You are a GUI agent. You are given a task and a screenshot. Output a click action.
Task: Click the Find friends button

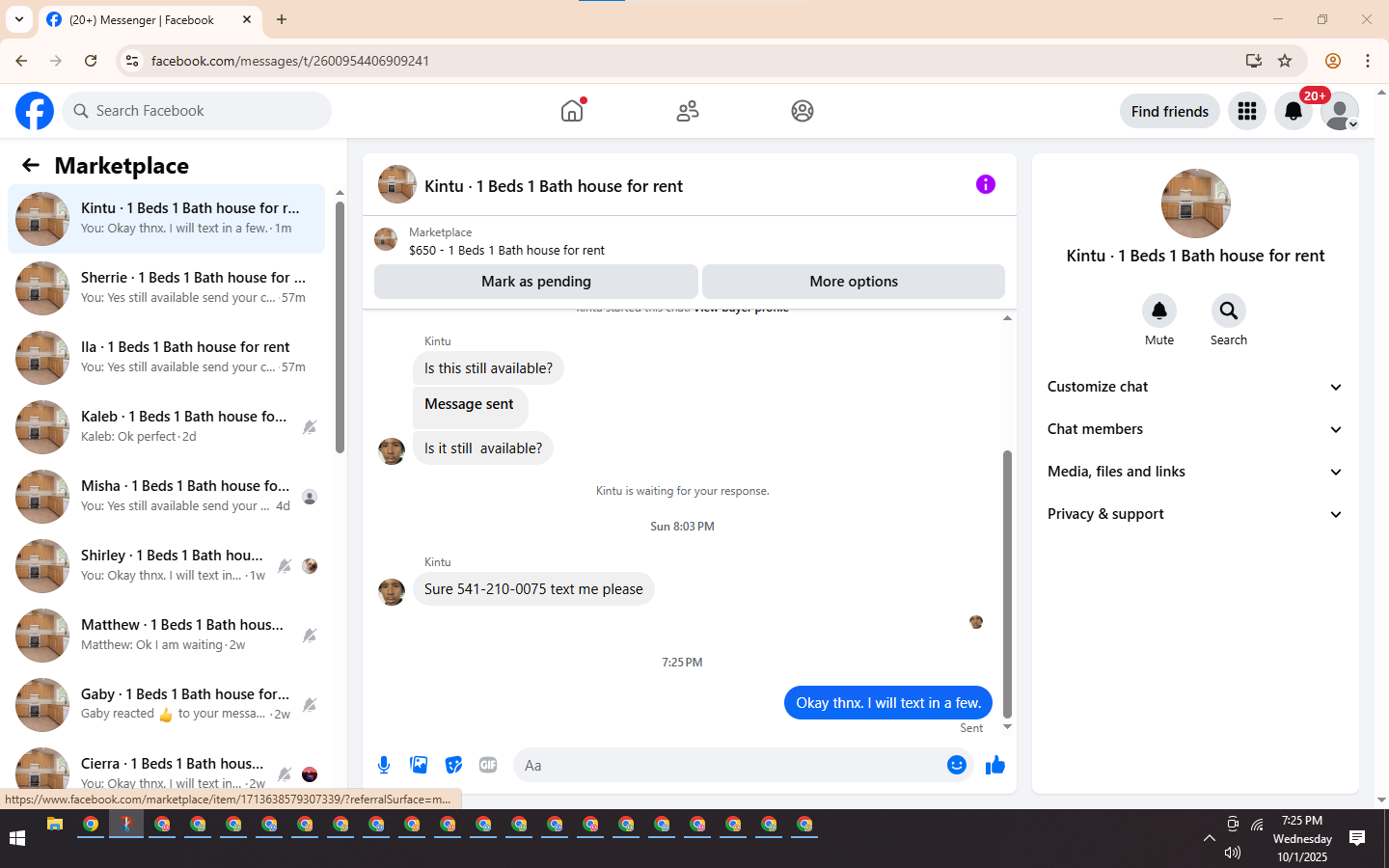1170,111
